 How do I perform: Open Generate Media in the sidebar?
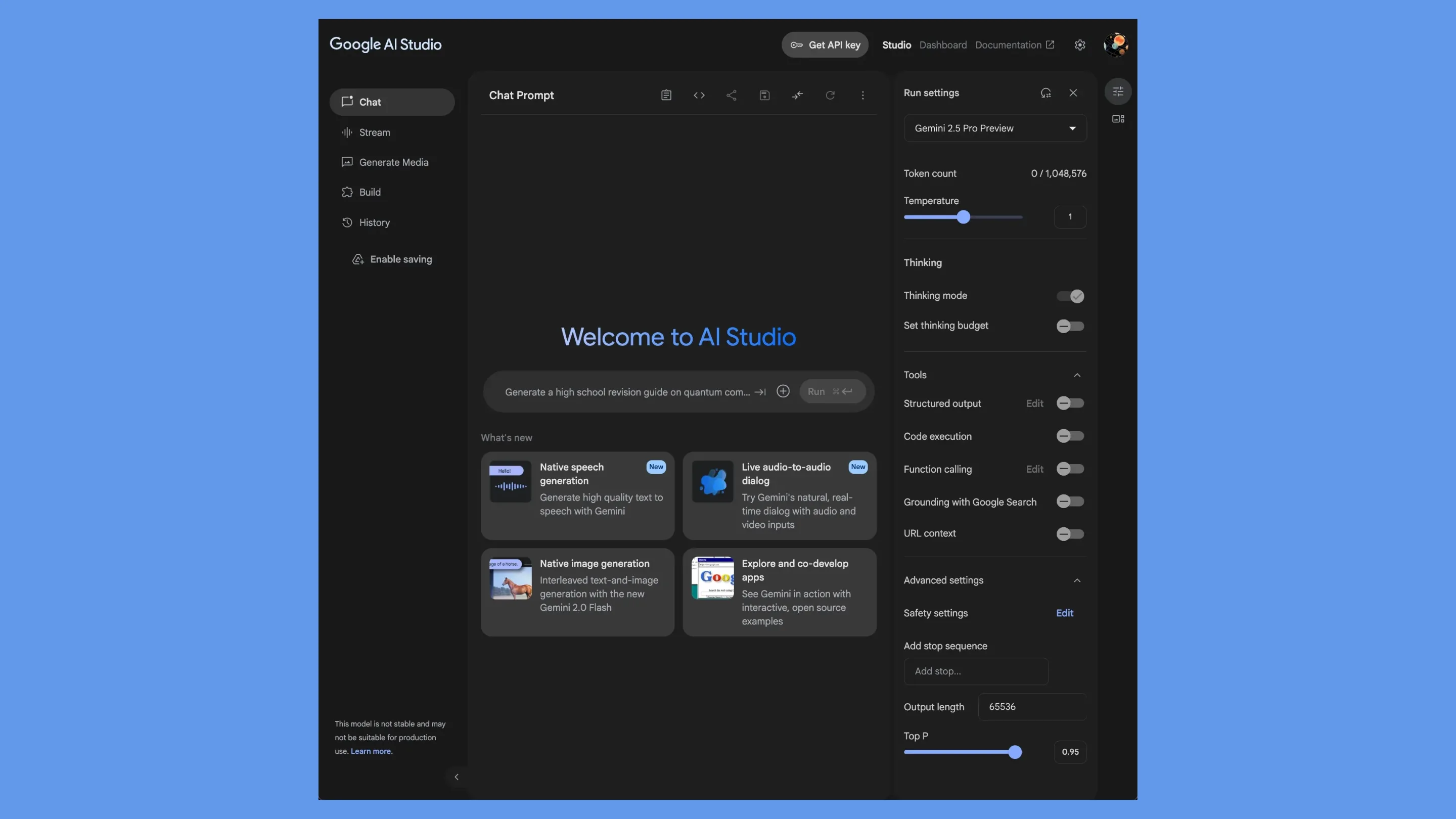pyautogui.click(x=392, y=162)
